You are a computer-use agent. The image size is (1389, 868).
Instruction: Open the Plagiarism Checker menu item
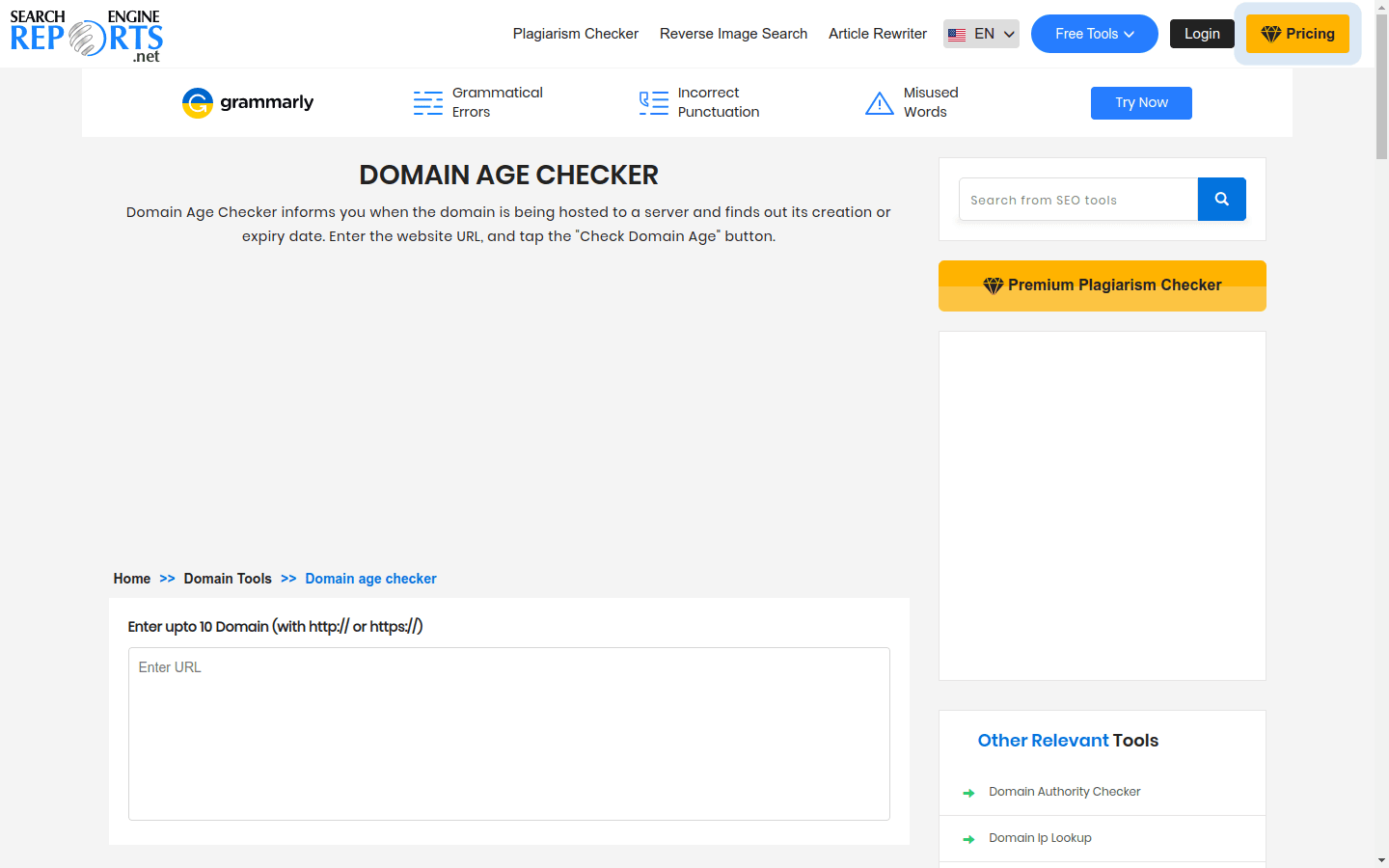[575, 33]
